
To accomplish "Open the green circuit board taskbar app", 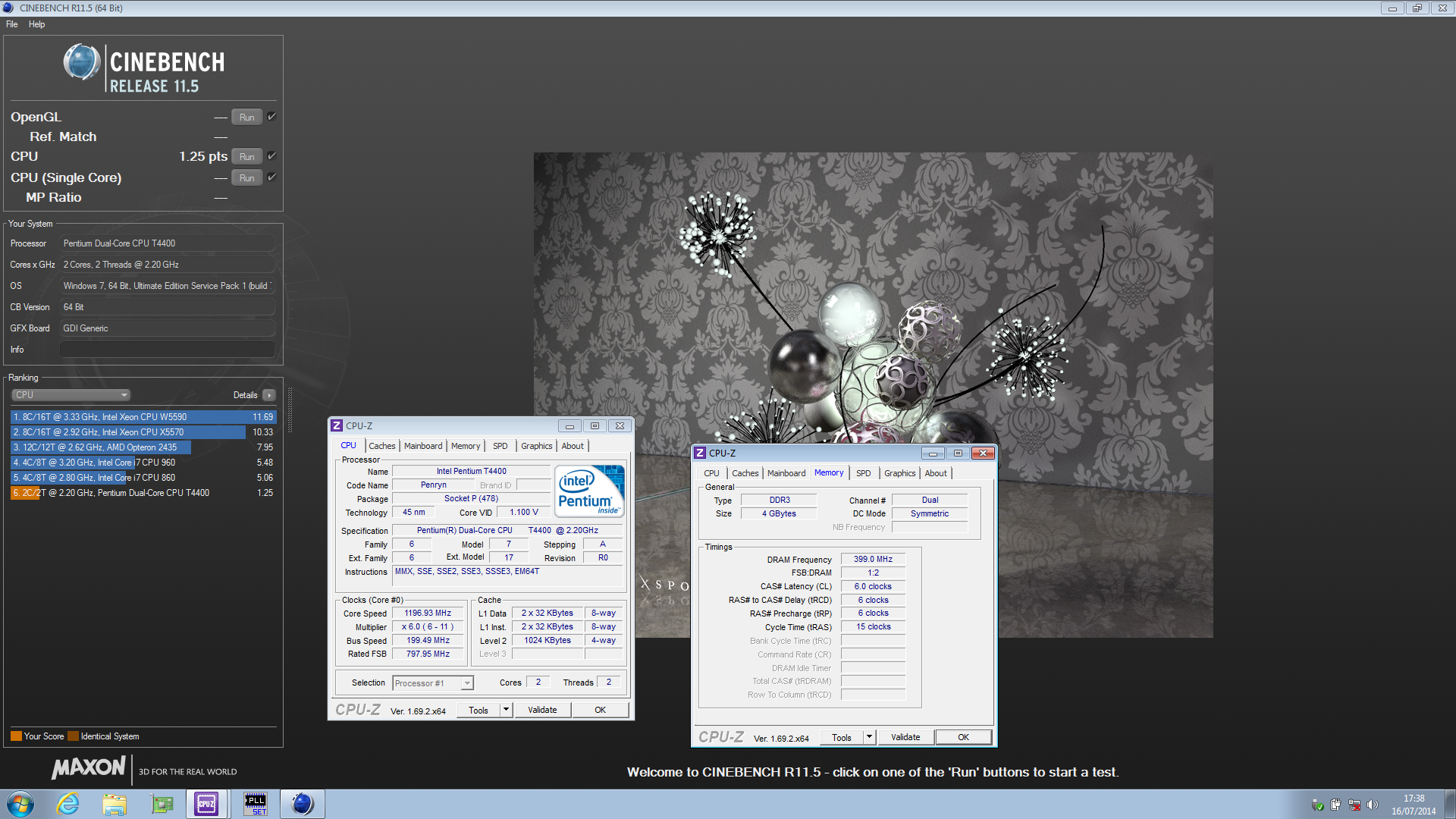I will 162,804.
